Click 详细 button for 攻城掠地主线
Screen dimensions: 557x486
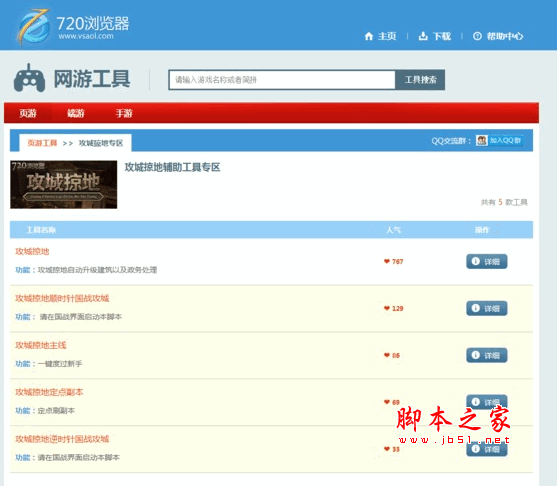point(487,355)
